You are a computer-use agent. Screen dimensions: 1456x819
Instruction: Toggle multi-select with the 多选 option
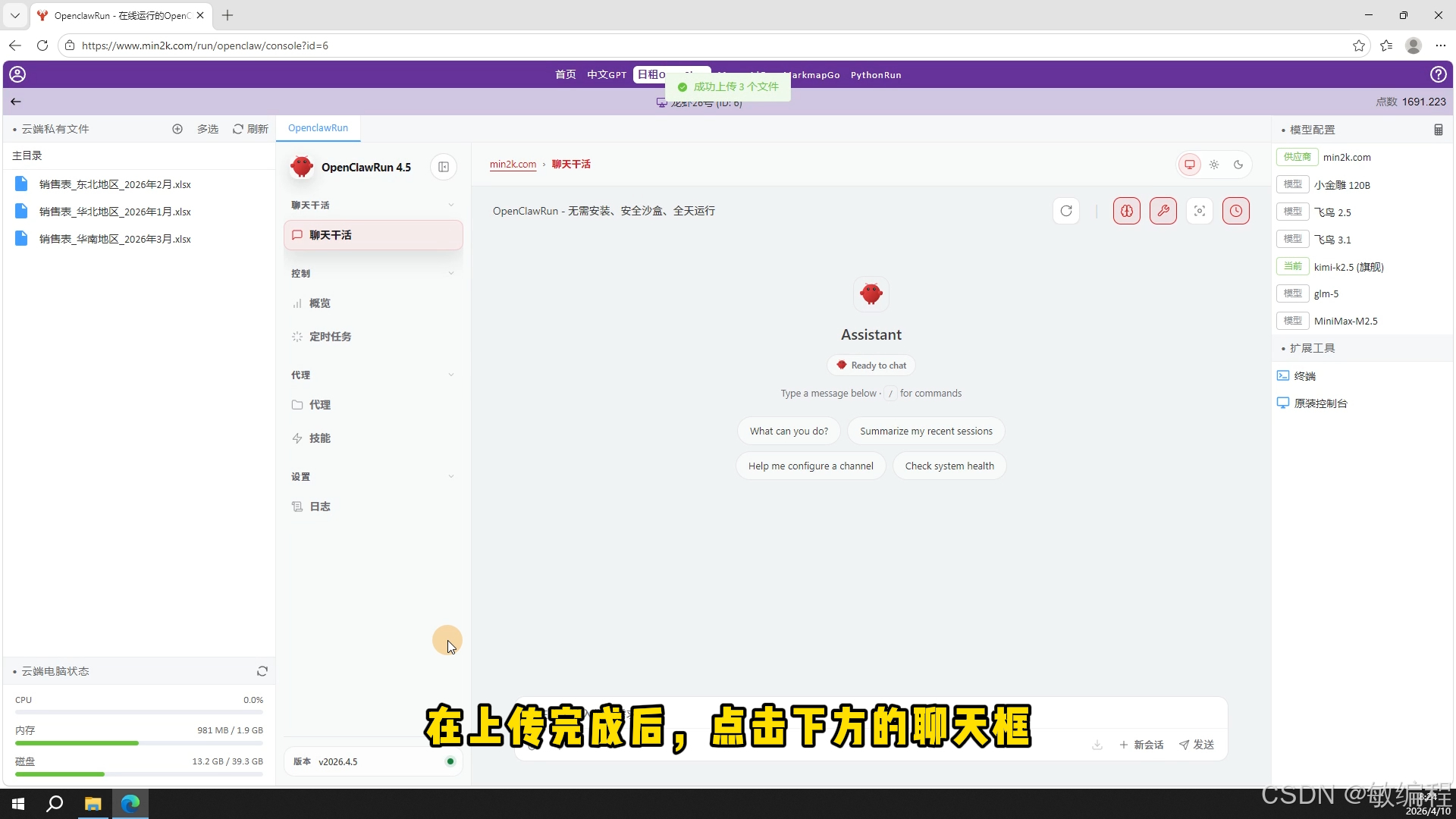[207, 129]
